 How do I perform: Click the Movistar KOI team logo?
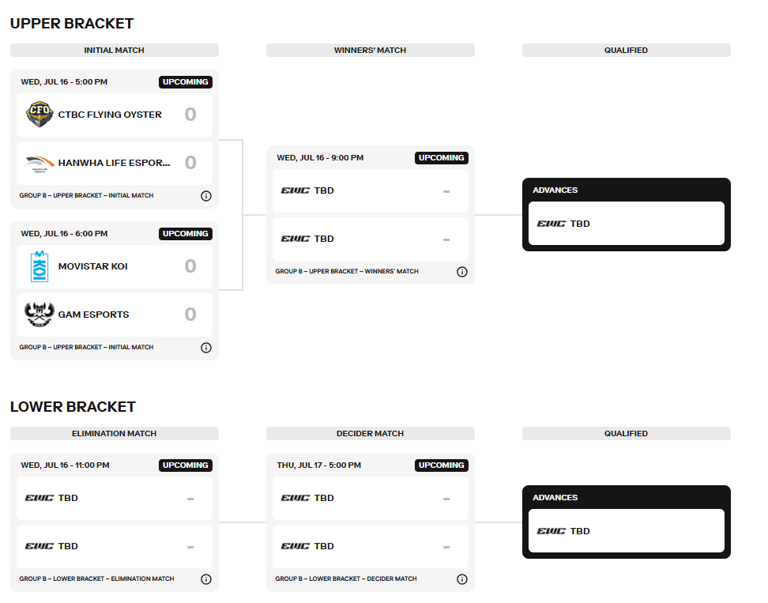pyautogui.click(x=39, y=267)
